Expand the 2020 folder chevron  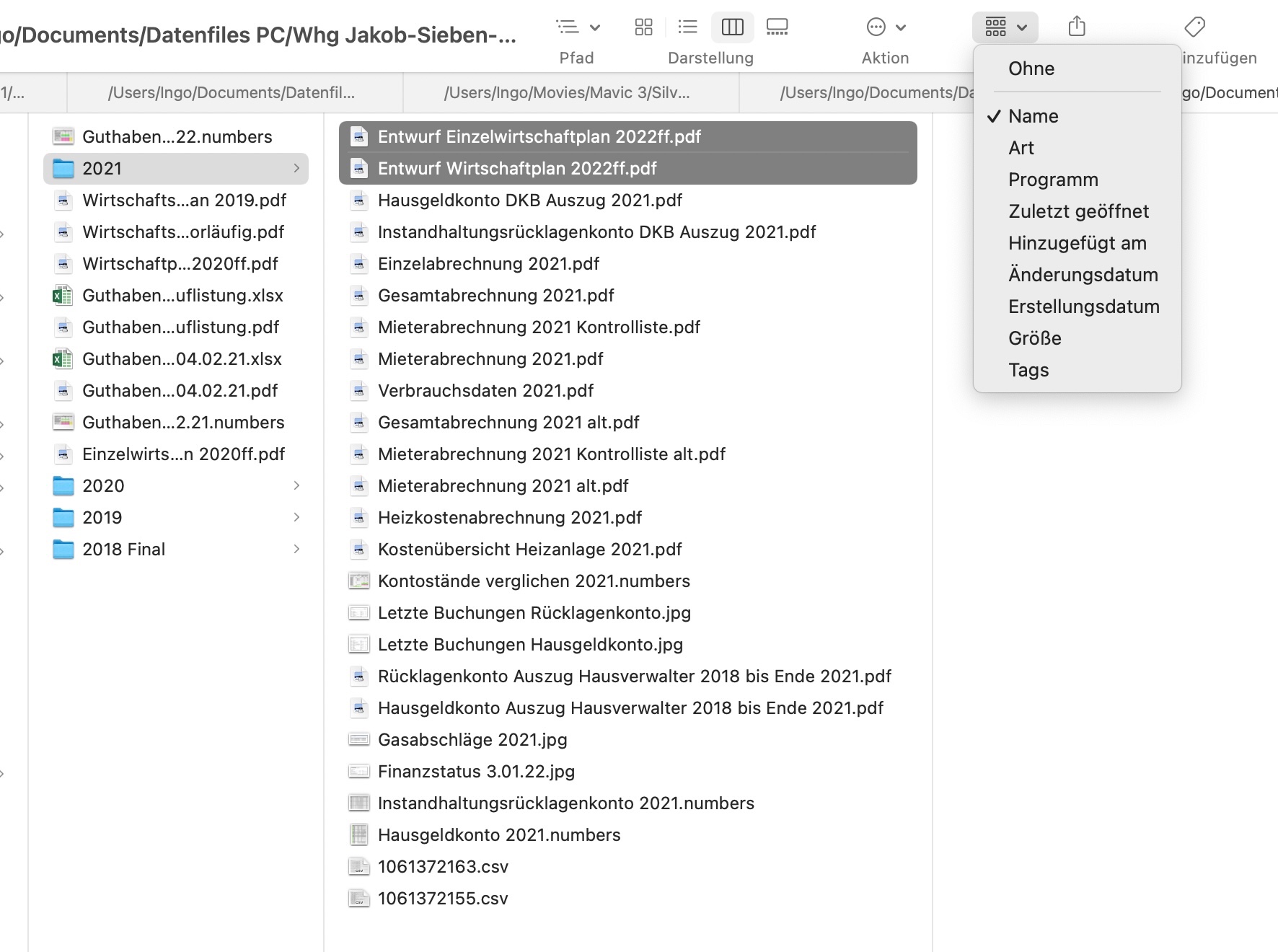(x=296, y=485)
